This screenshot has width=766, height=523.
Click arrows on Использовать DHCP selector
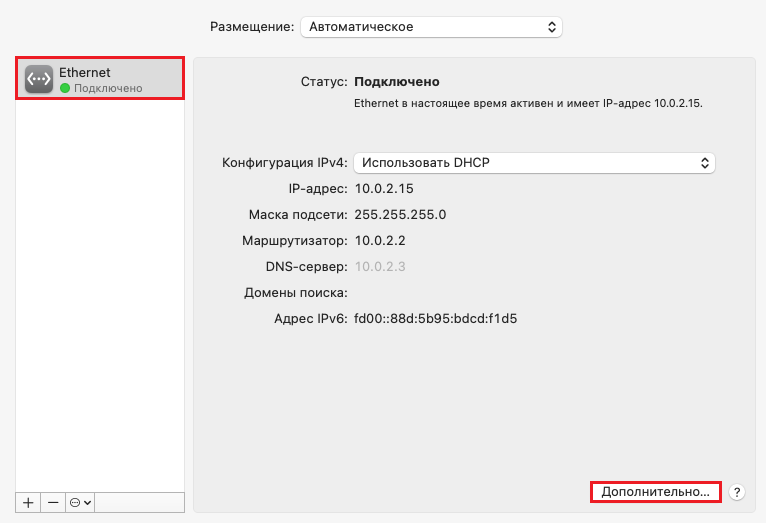coord(704,163)
